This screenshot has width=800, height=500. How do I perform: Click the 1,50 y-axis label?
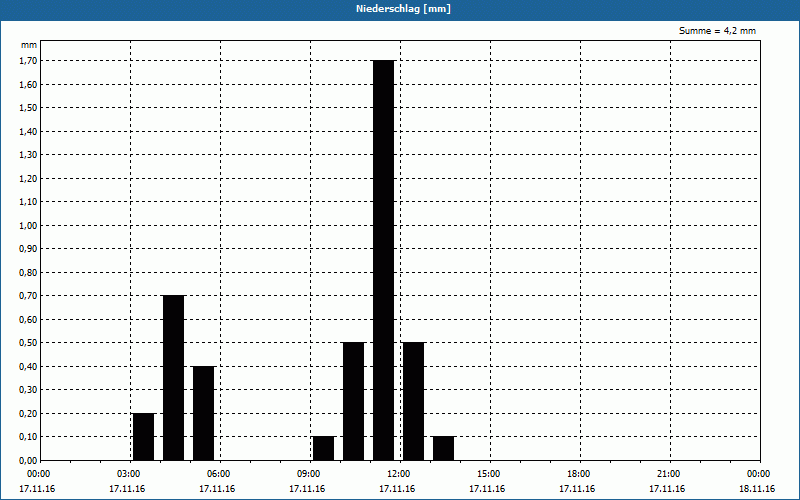coord(28,108)
